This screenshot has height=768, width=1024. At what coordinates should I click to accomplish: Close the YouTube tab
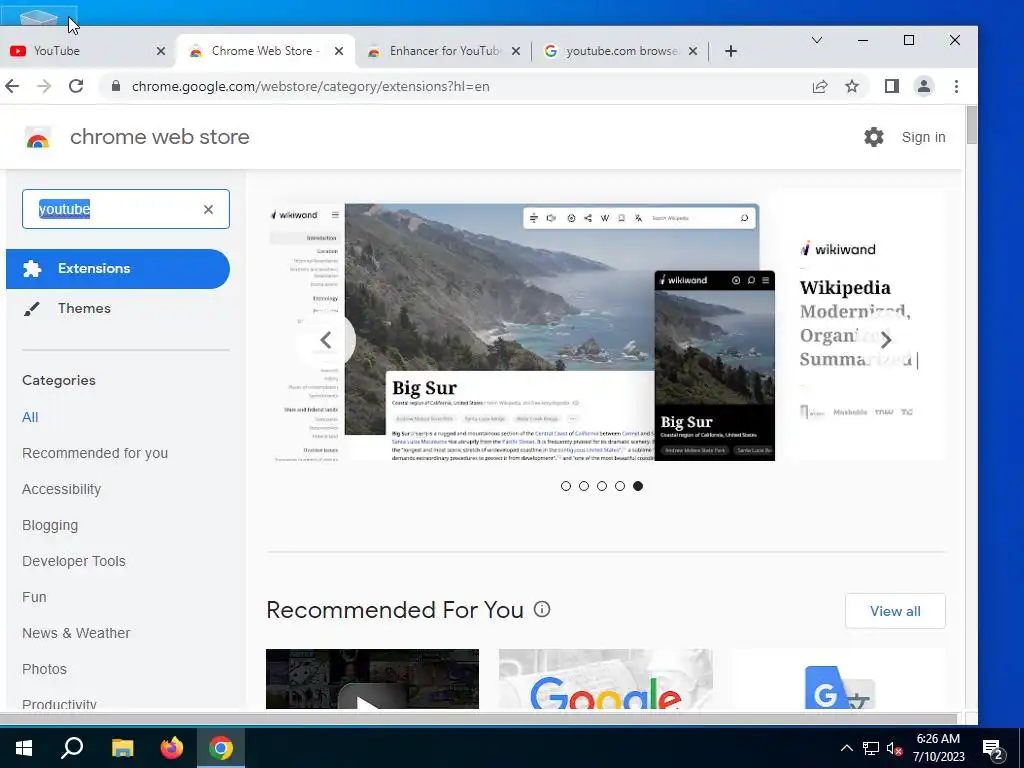pyautogui.click(x=161, y=51)
